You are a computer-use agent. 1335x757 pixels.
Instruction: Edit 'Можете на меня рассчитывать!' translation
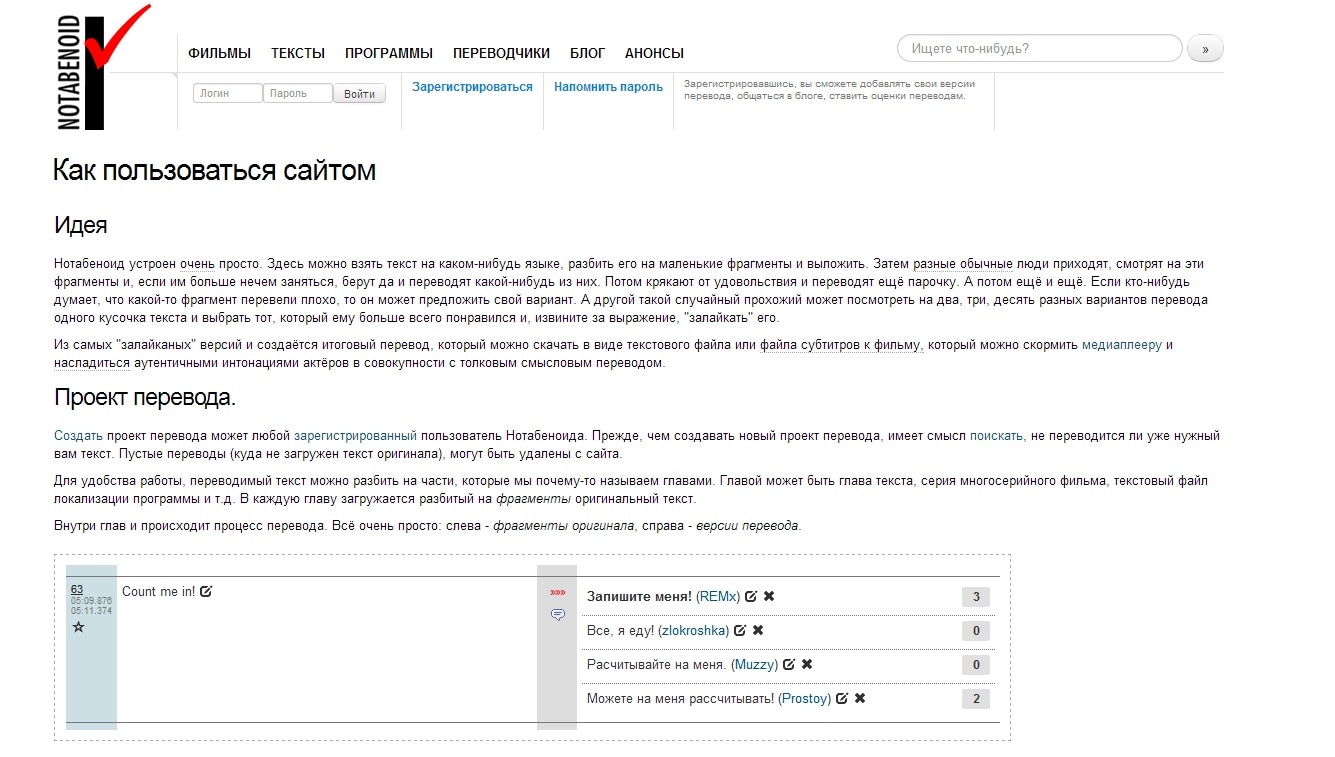click(842, 698)
